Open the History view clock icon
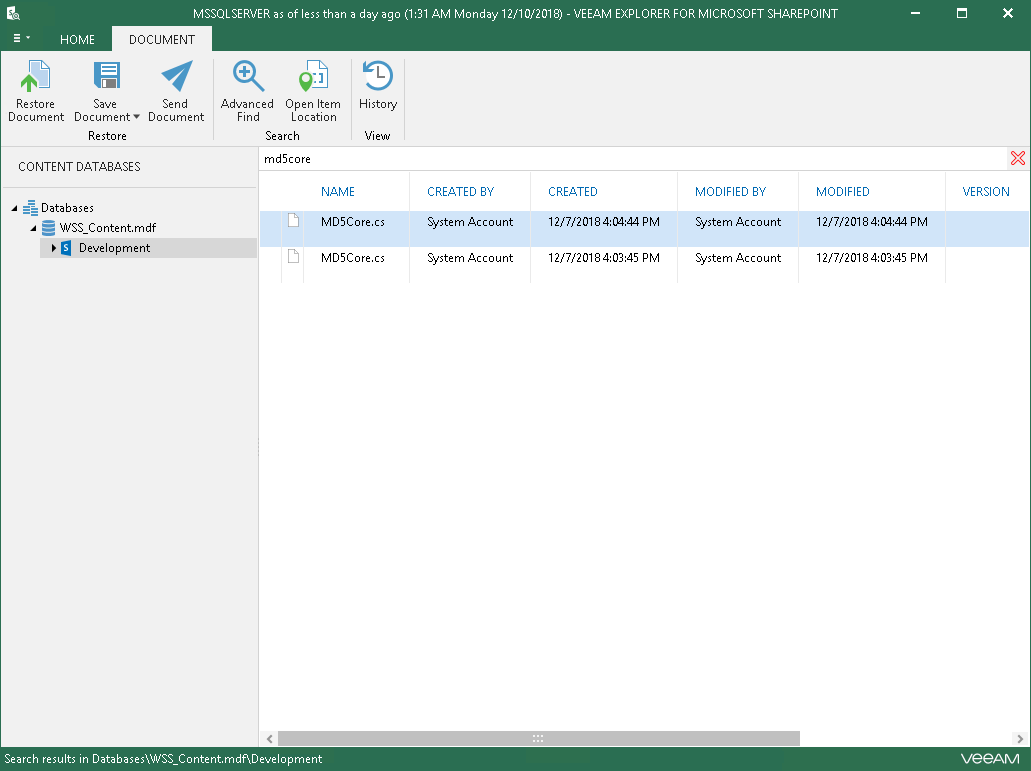The image size is (1031, 771). click(378, 76)
